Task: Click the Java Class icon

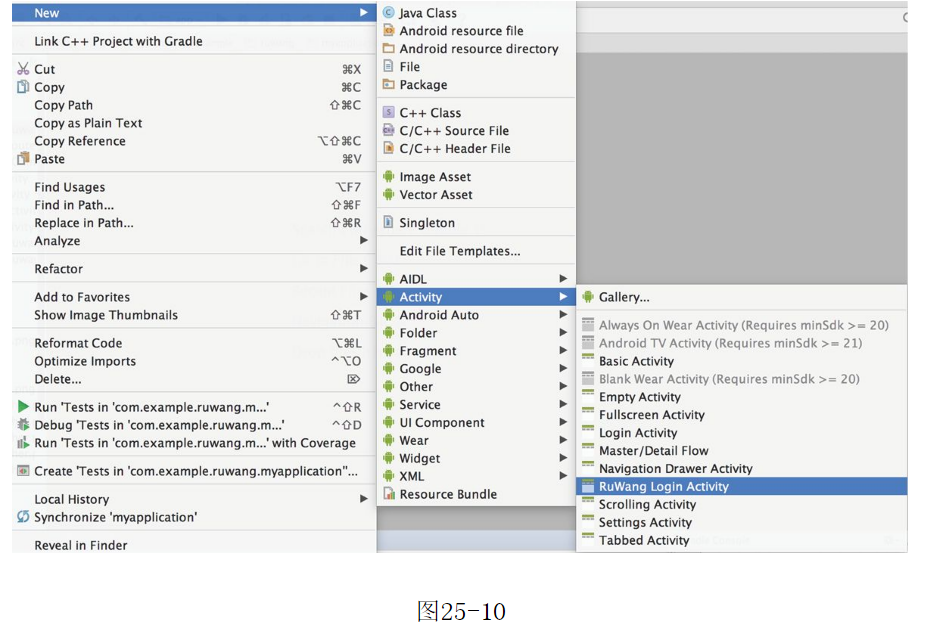Action: pos(388,13)
